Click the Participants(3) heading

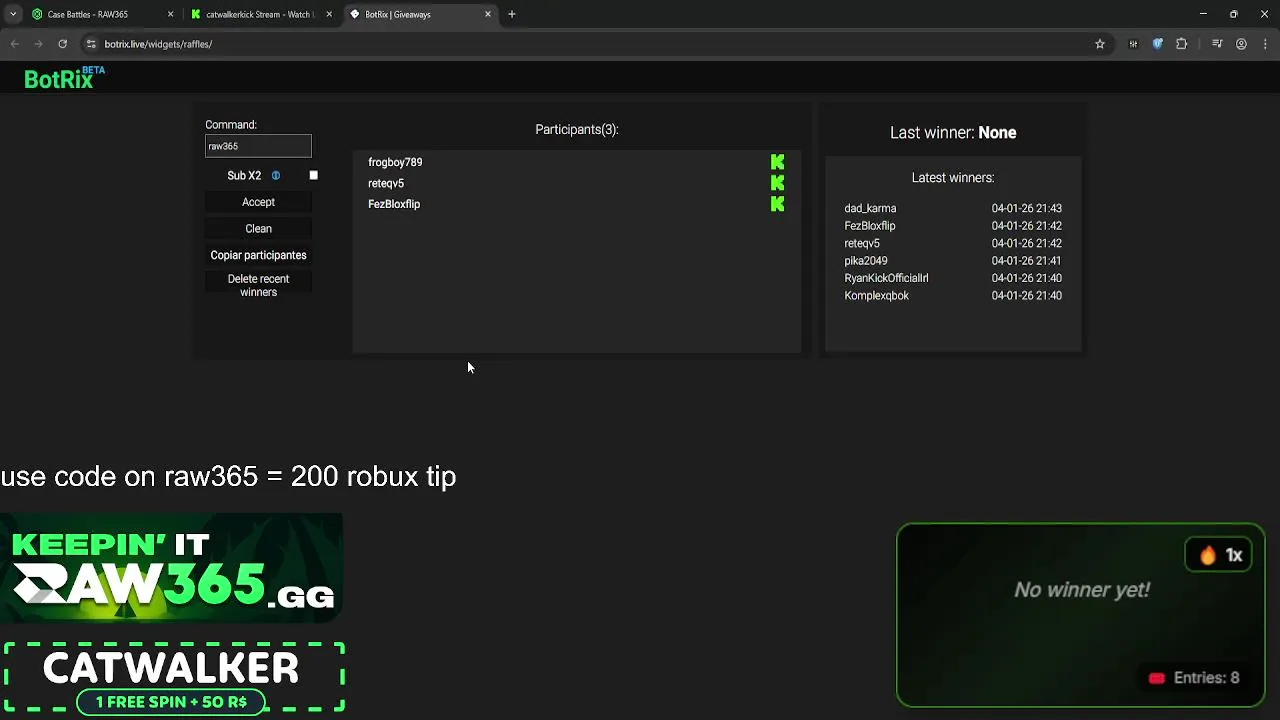click(577, 130)
